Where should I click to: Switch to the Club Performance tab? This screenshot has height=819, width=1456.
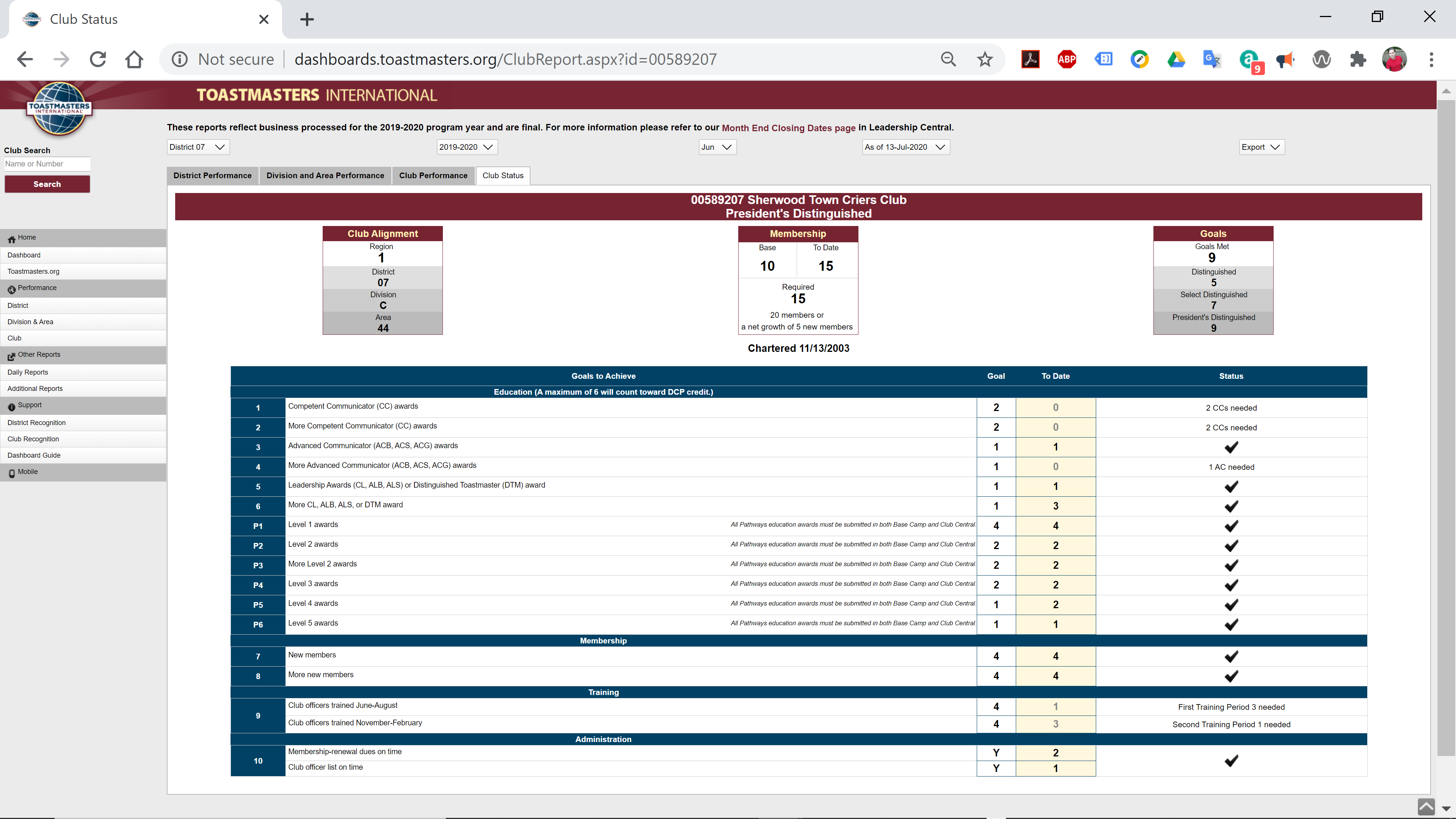(433, 175)
